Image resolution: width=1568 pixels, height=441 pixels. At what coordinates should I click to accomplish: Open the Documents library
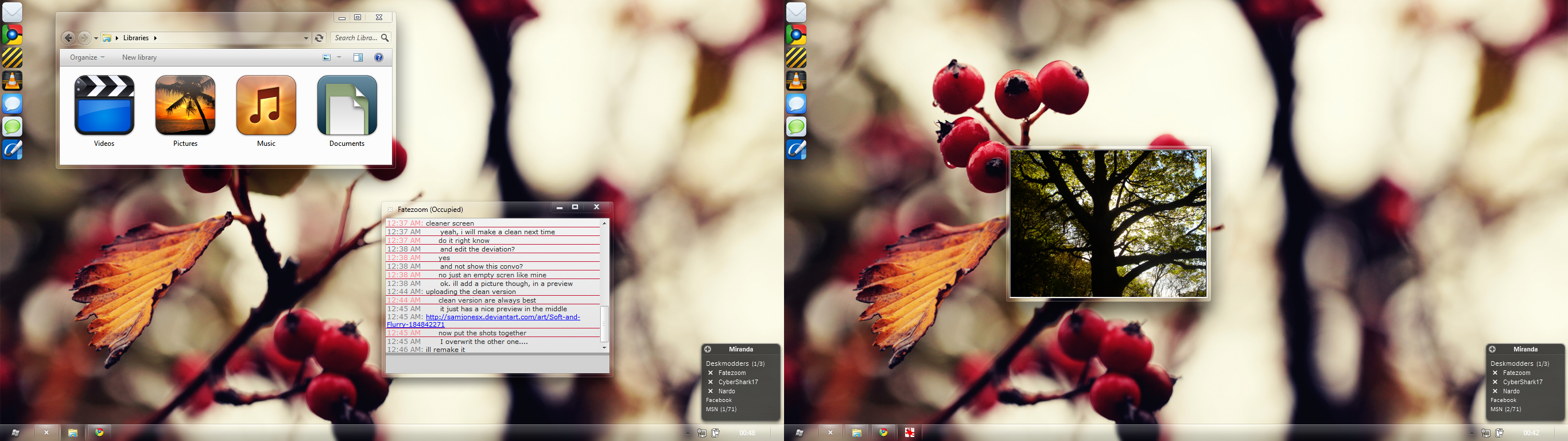click(347, 111)
